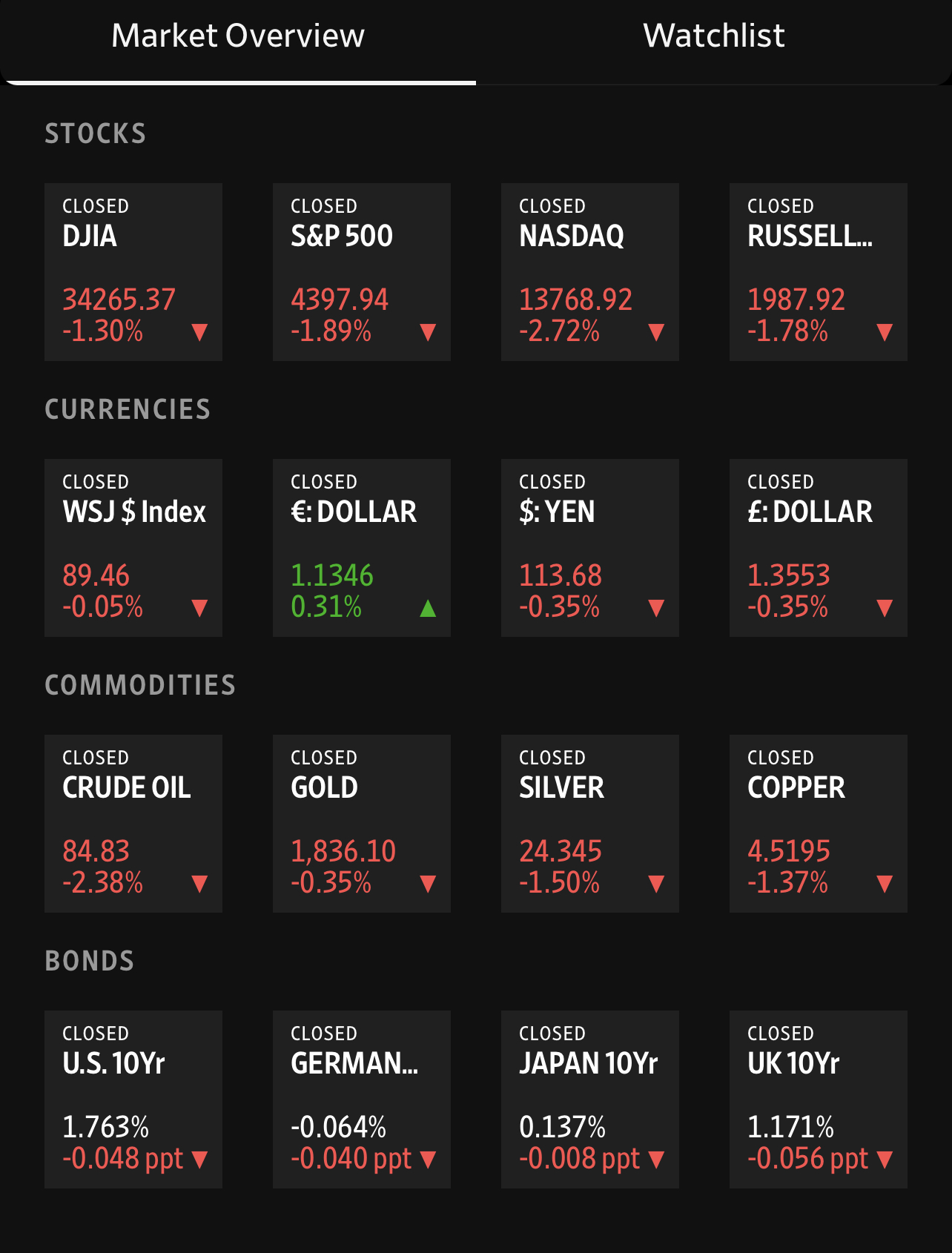952x1253 pixels.
Task: Click the down arrow on Copper card
Action: click(884, 883)
